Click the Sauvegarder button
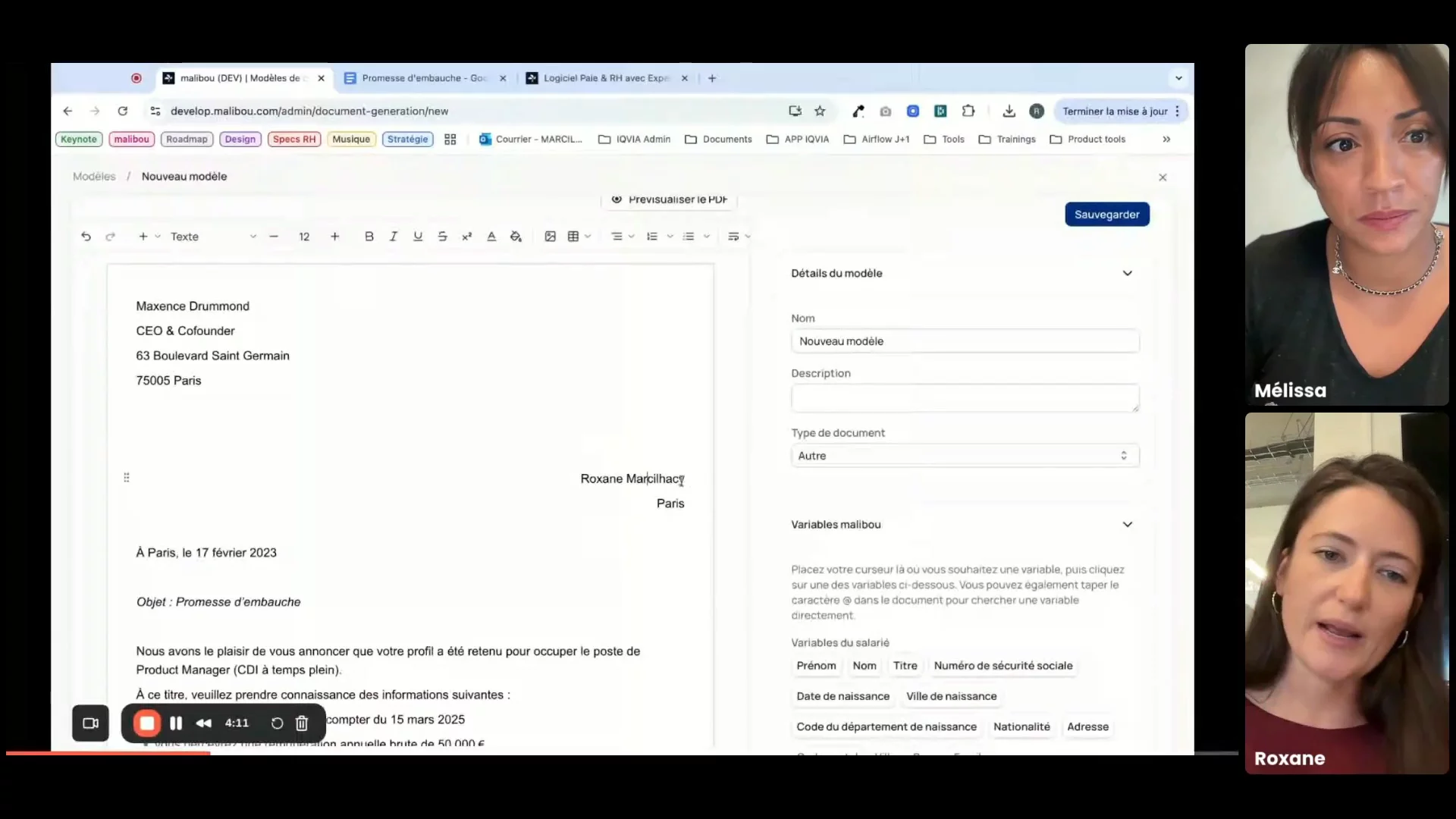1456x819 pixels. point(1106,215)
